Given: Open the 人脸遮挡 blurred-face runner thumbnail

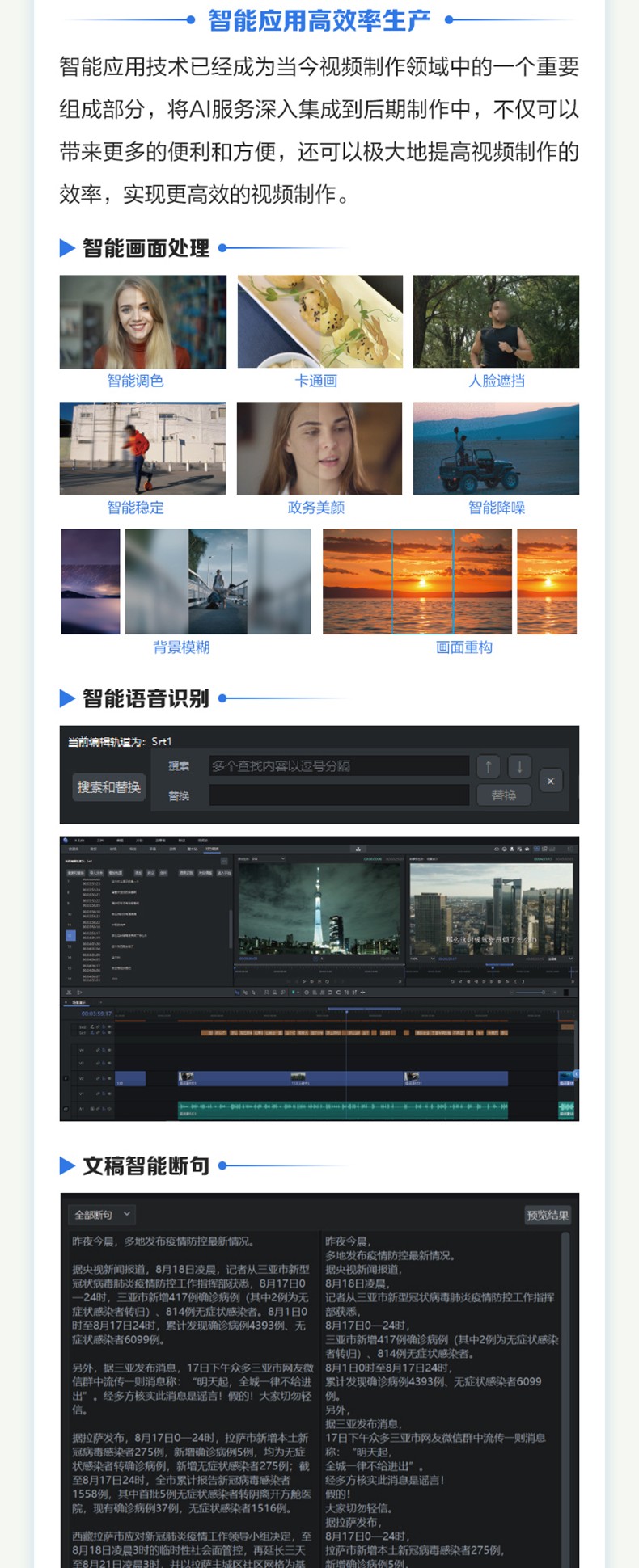Looking at the screenshot, I should [x=496, y=322].
